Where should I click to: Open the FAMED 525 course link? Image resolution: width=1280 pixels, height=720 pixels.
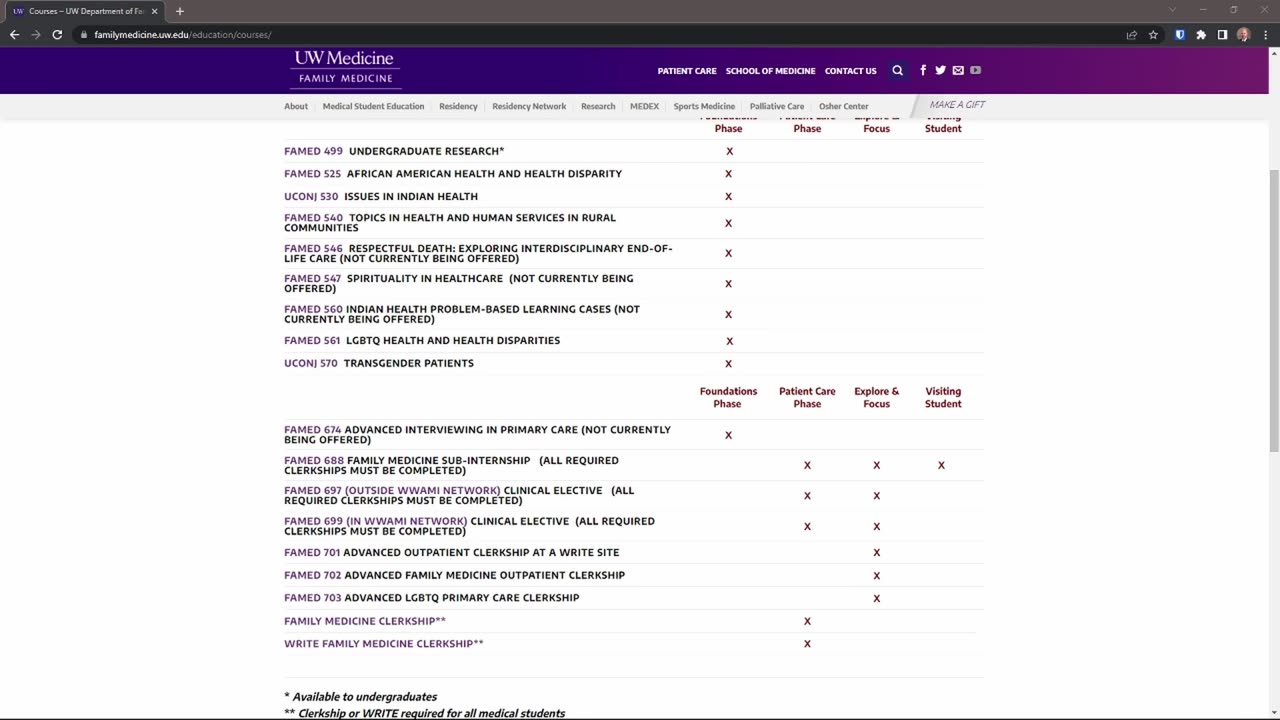(312, 174)
